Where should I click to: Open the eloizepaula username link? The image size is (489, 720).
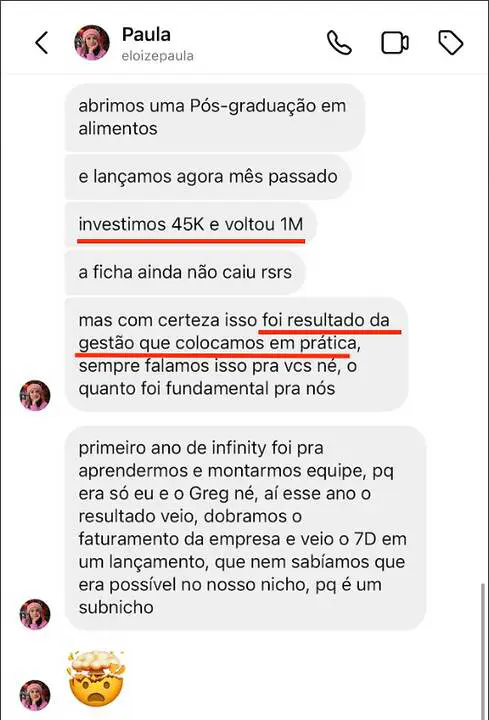click(157, 56)
